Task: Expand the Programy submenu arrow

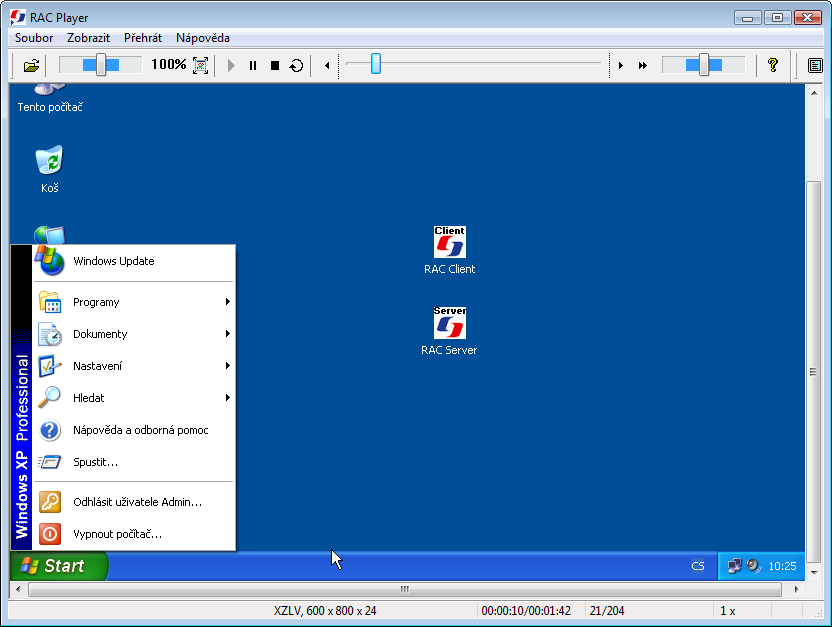Action: coord(228,302)
